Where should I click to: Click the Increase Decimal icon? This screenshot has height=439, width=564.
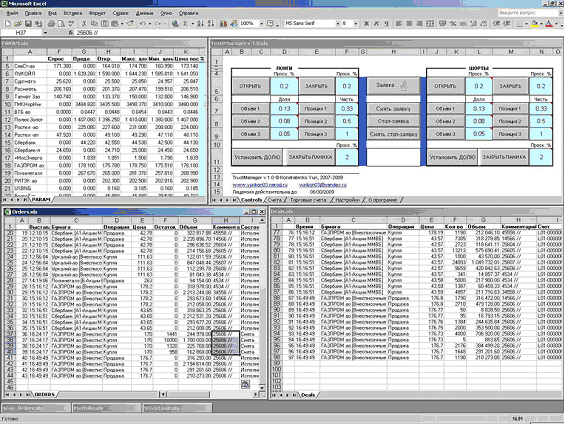473,24
